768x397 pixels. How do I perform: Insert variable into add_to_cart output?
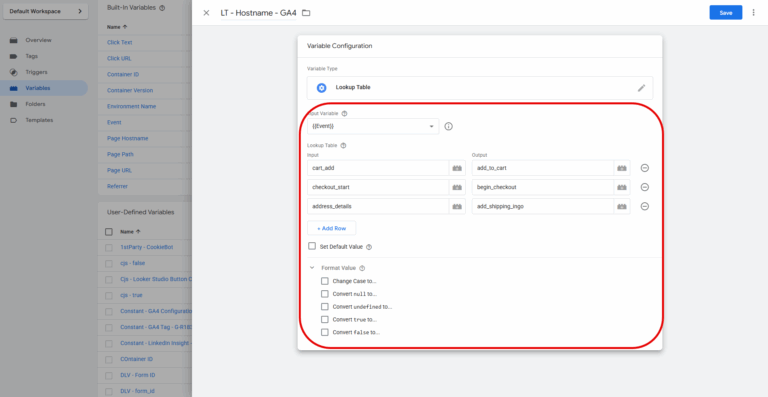622,168
